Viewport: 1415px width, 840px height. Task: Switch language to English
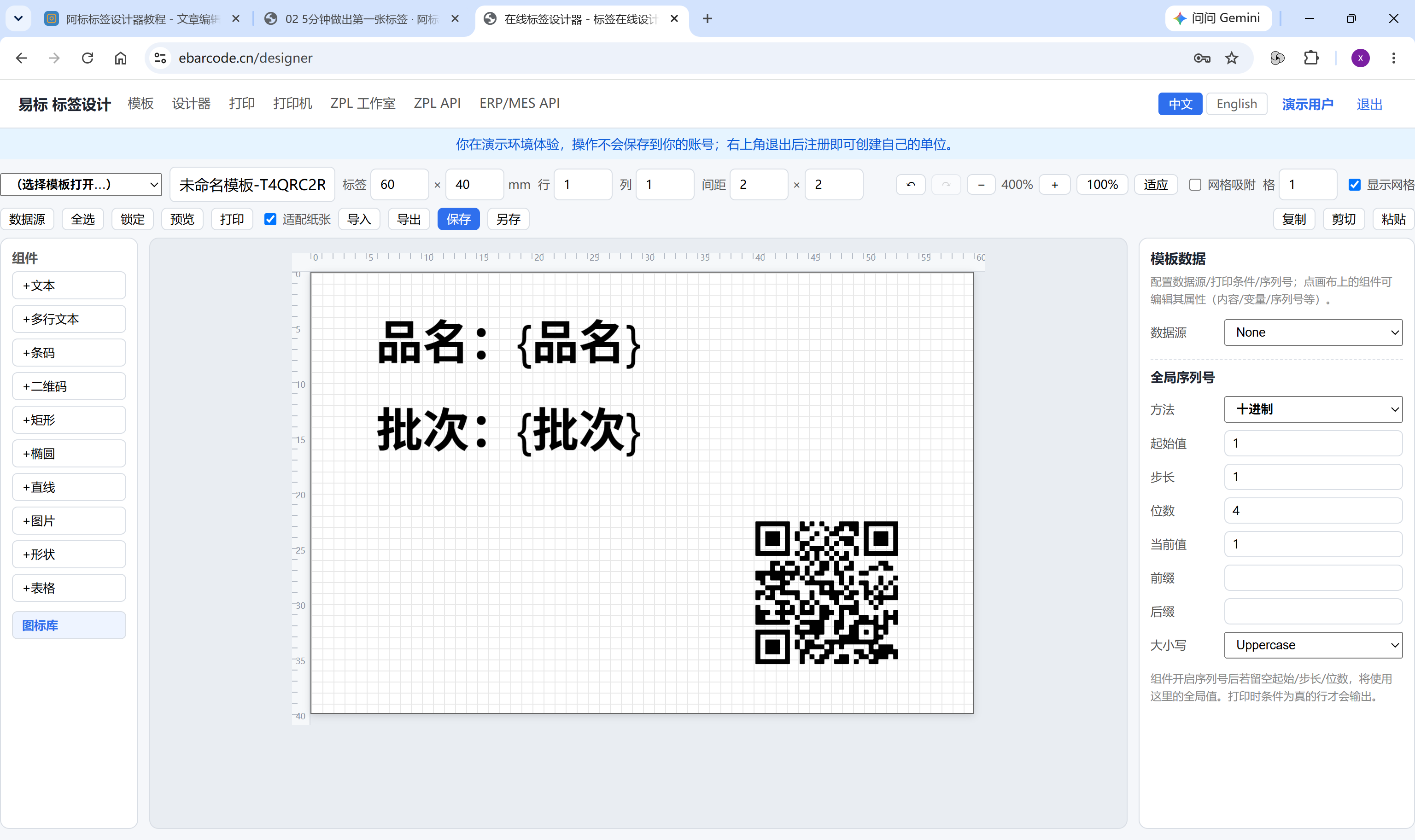(1237, 104)
